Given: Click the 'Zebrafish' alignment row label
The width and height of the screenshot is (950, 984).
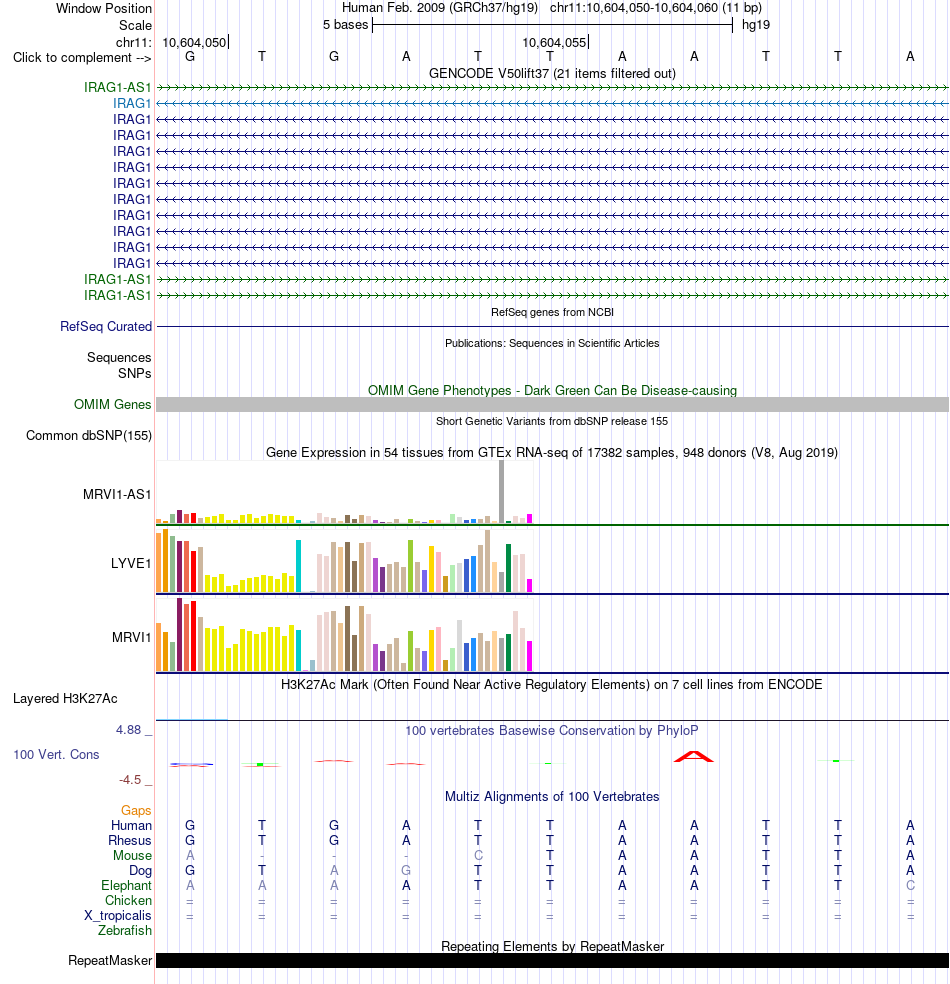Looking at the screenshot, I should point(125,931).
